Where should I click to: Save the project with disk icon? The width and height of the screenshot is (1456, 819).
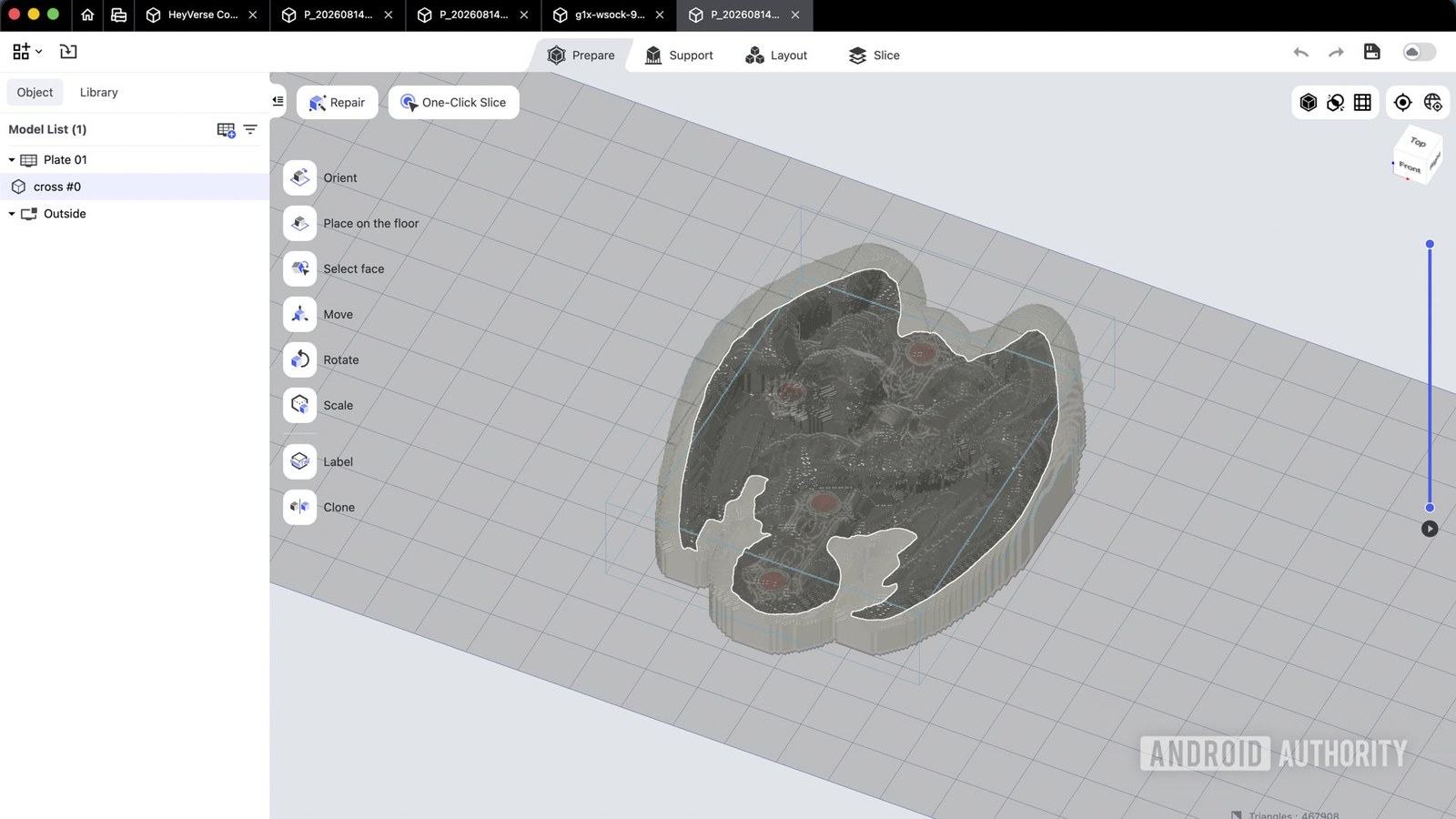click(x=1372, y=52)
